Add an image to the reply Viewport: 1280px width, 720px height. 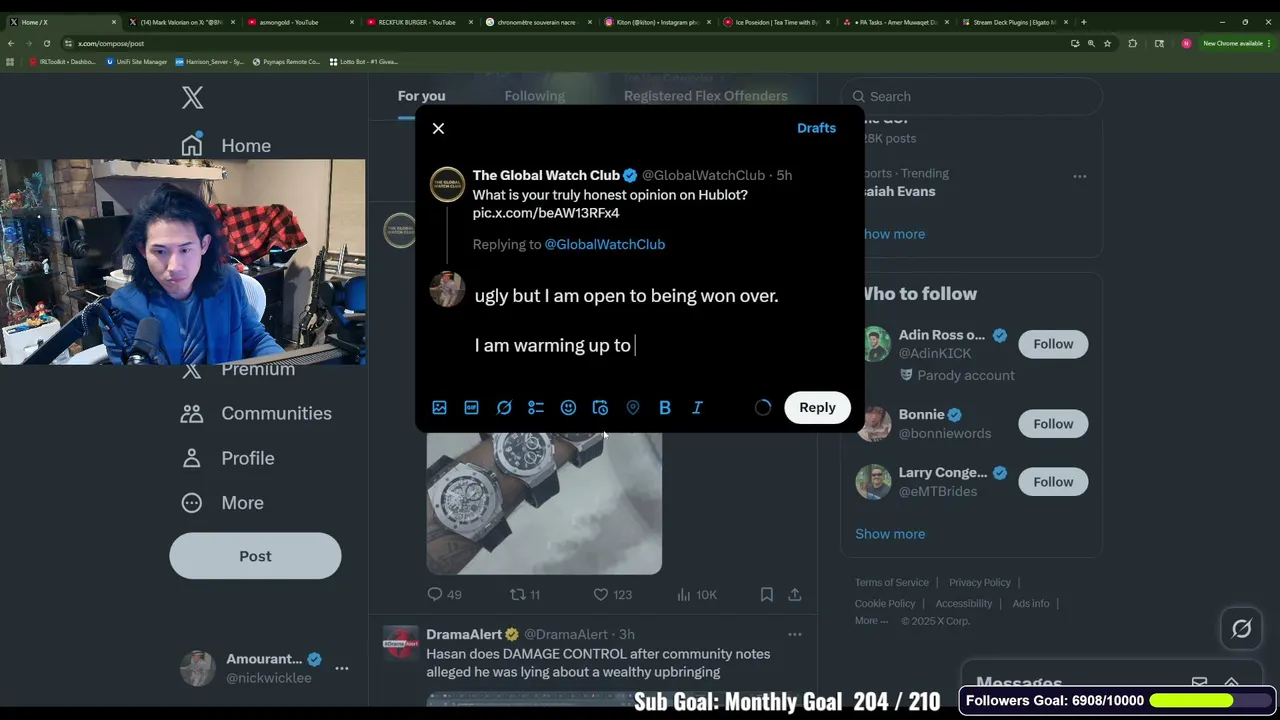[439, 407]
